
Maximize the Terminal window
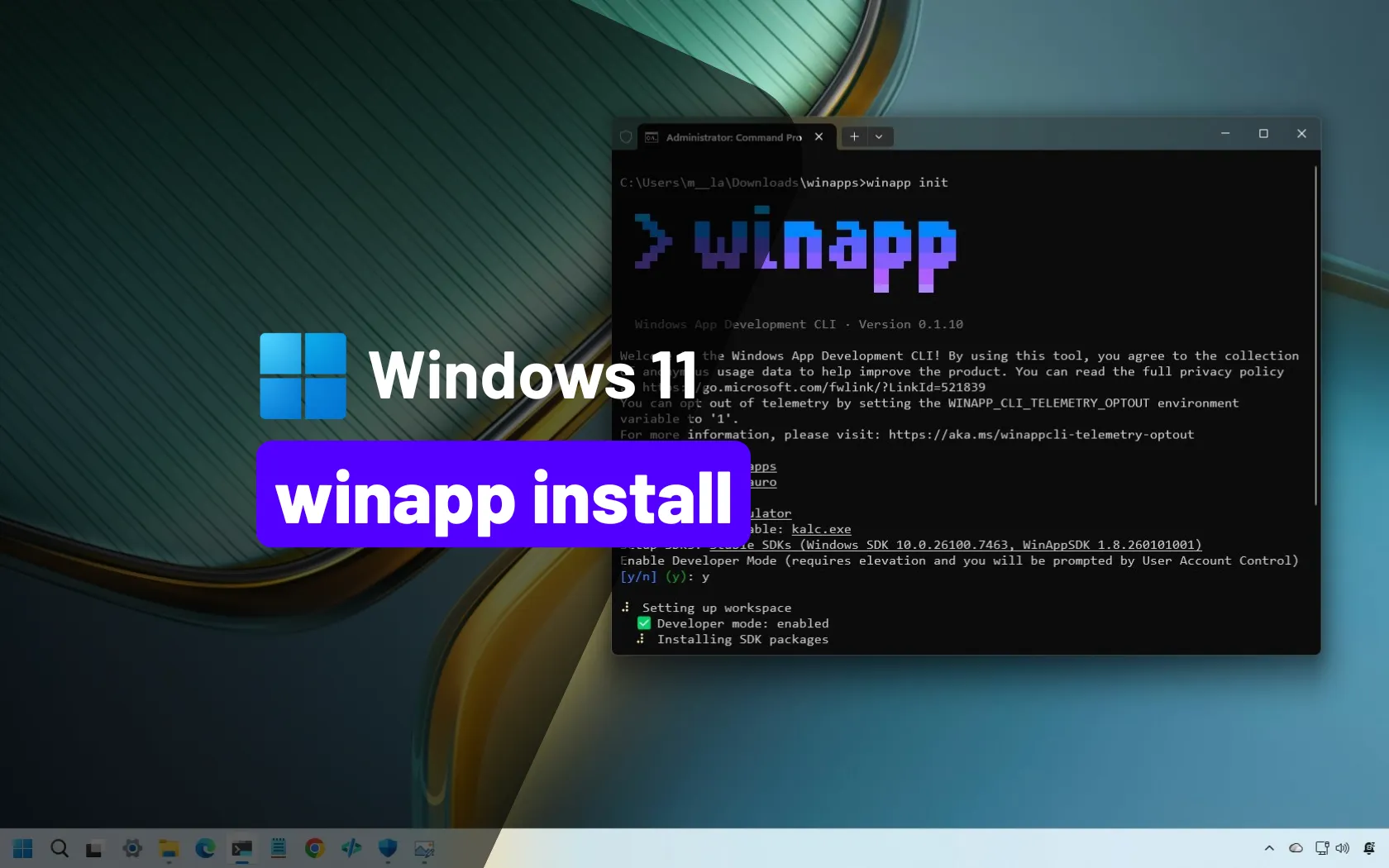click(1263, 134)
